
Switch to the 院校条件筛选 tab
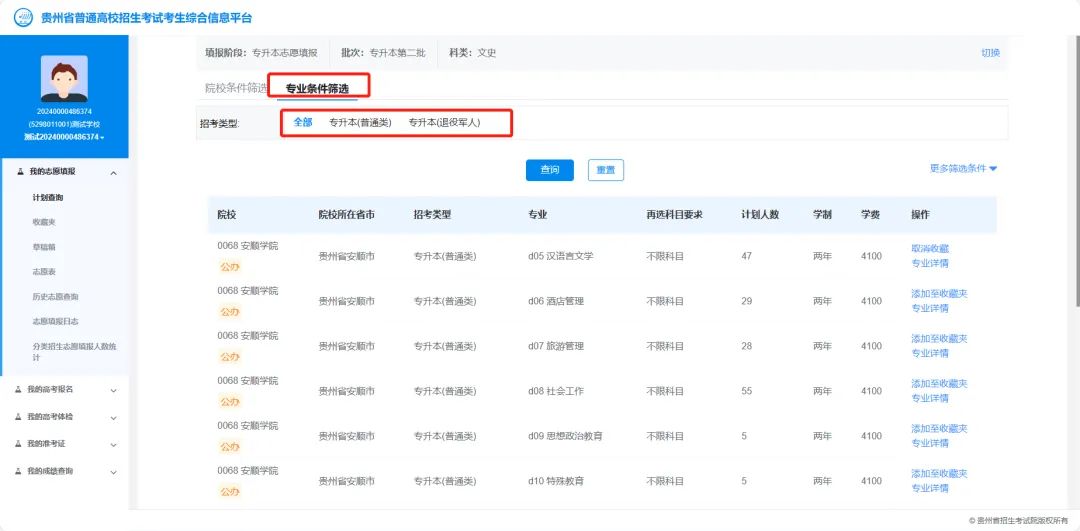point(236,88)
